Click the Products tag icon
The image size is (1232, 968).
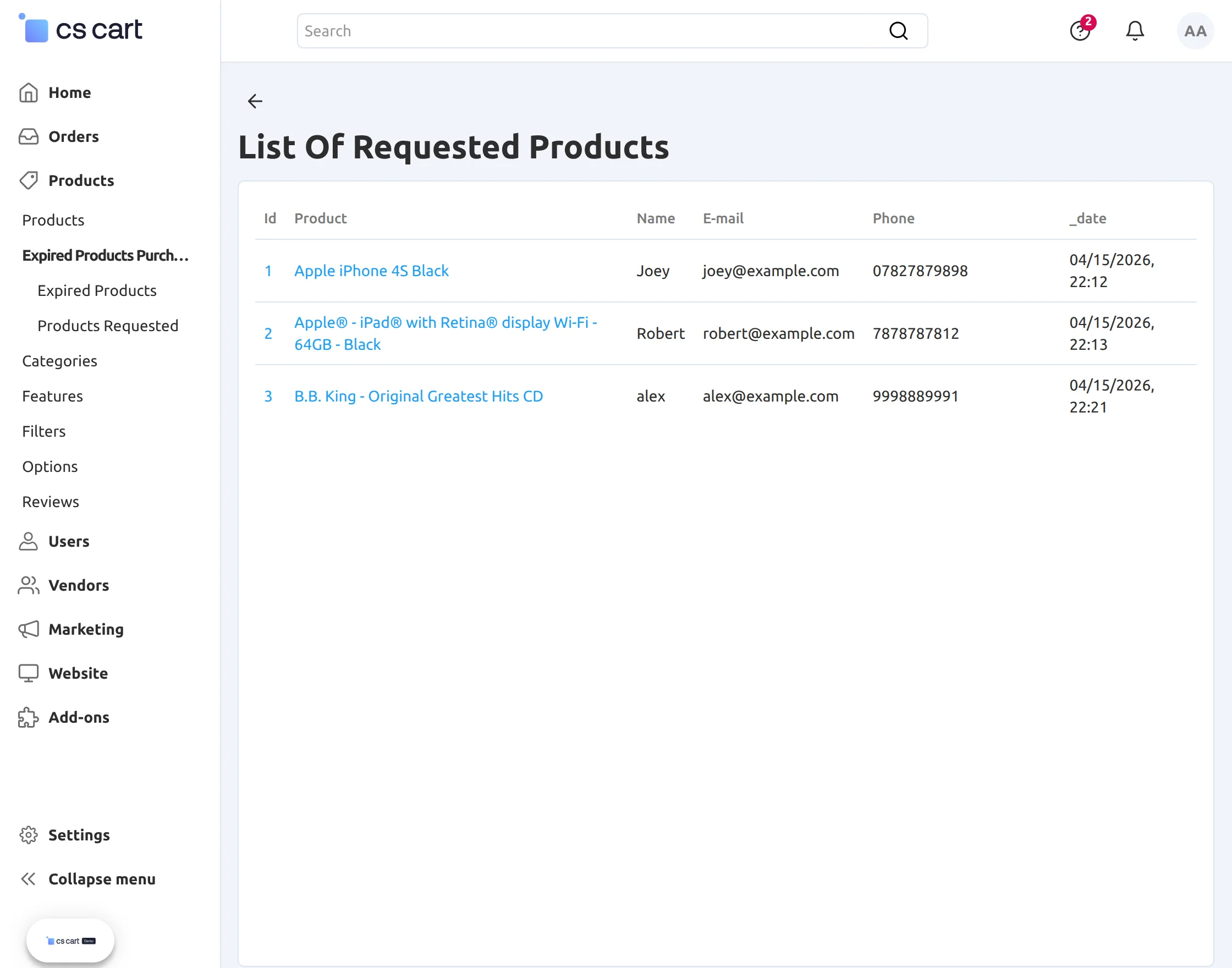29,180
